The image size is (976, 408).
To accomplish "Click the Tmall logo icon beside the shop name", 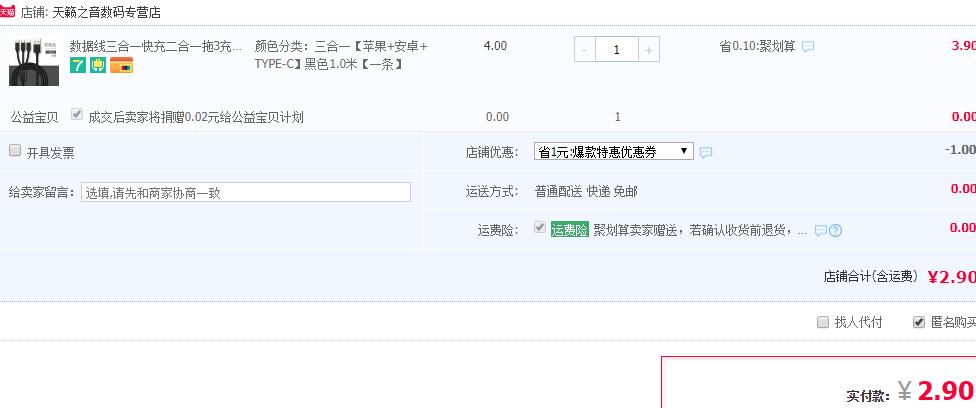I will click(x=7, y=11).
